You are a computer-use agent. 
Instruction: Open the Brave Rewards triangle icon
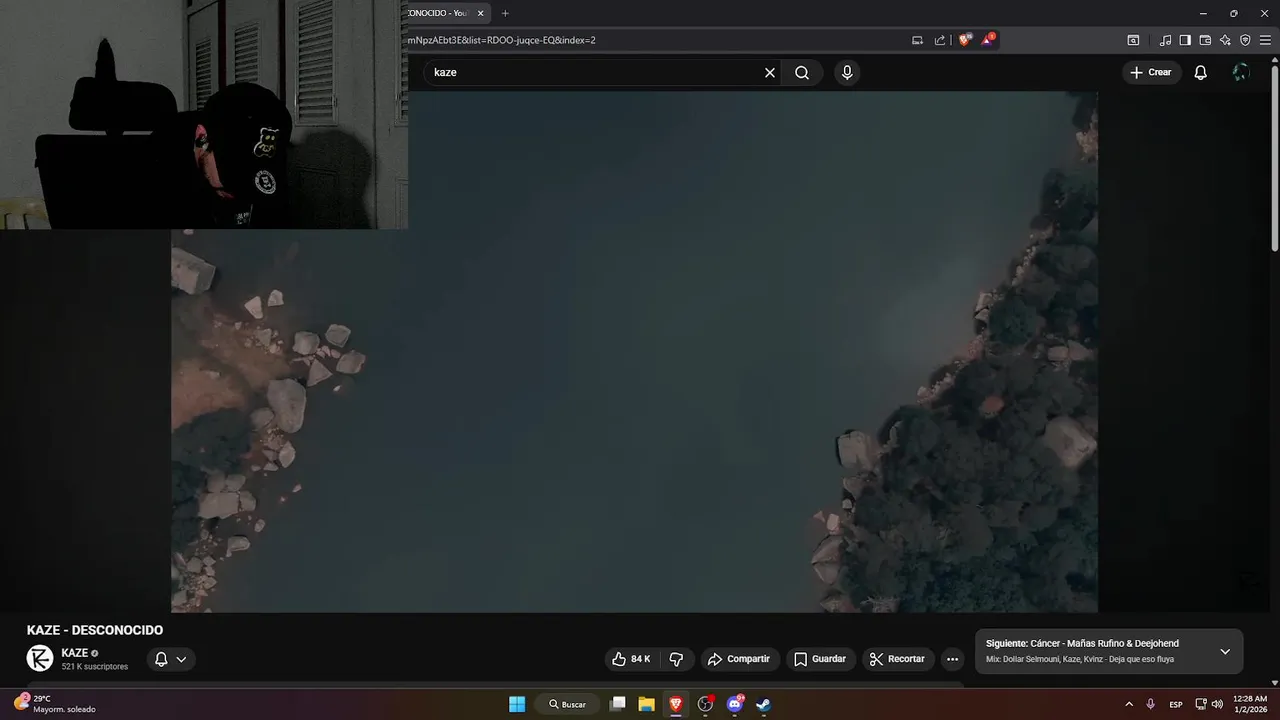click(x=988, y=40)
